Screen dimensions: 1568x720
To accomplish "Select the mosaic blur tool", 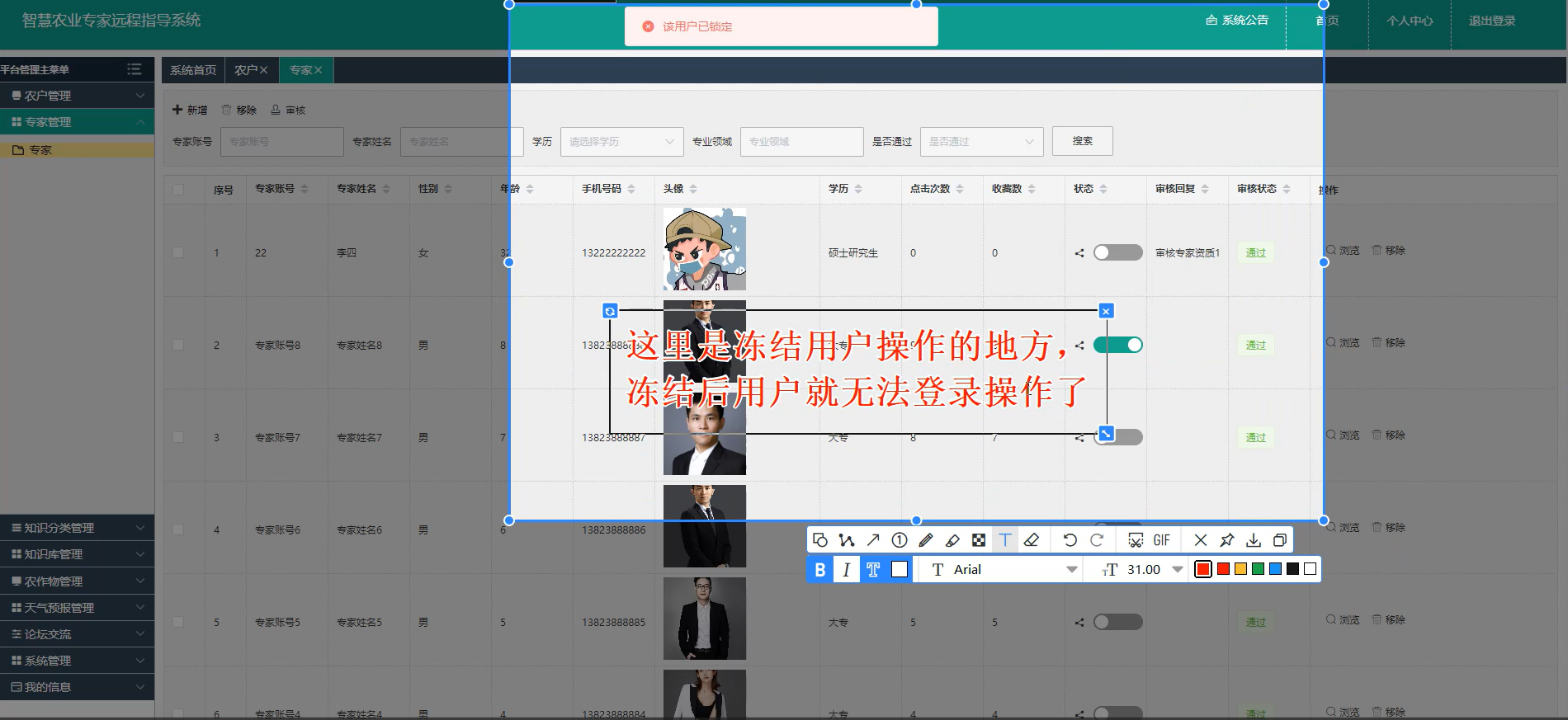I will (979, 540).
